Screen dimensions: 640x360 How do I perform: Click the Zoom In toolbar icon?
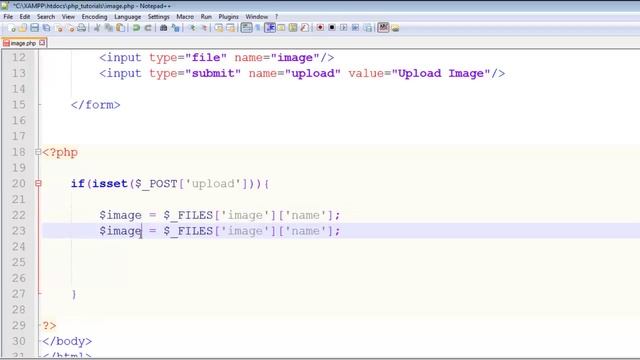pyautogui.click(x=193, y=28)
